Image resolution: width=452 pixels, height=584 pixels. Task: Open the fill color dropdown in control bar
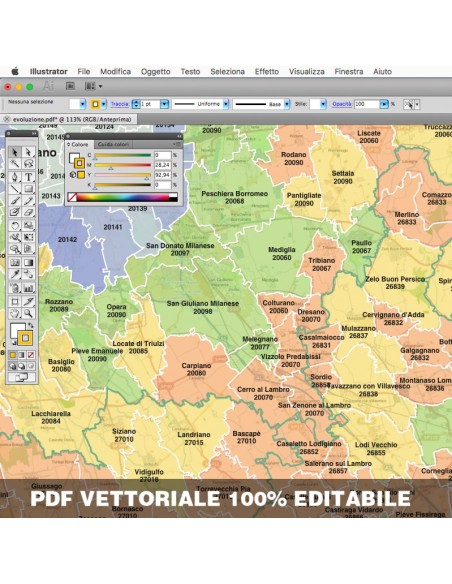pyautogui.click(x=83, y=104)
